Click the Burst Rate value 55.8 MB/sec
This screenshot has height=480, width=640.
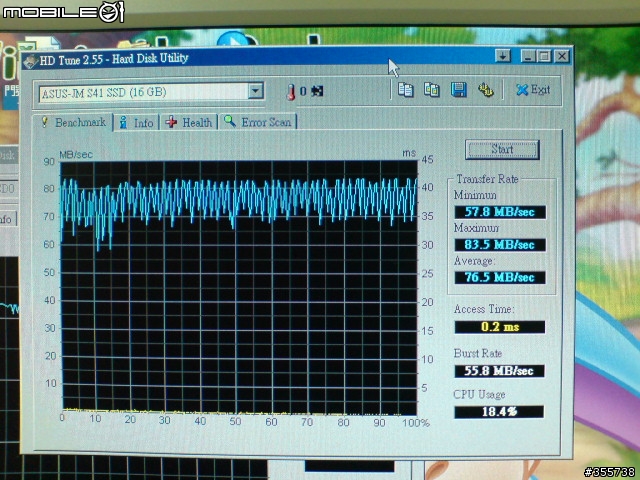[499, 371]
